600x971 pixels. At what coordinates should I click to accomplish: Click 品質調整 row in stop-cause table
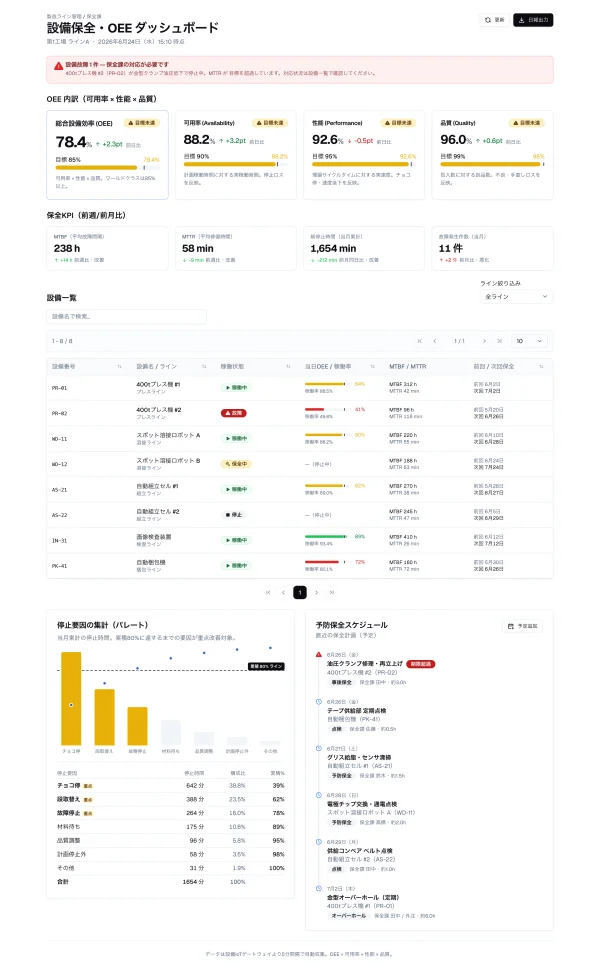pyautogui.click(x=171, y=840)
